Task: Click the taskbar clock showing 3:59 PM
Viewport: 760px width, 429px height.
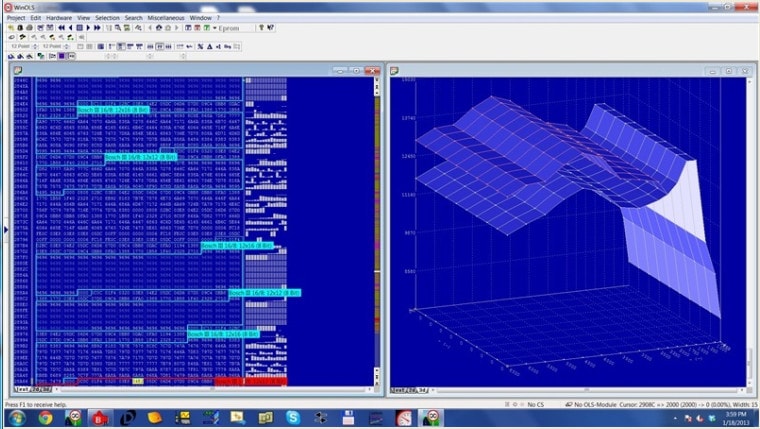Action: [x=736, y=418]
